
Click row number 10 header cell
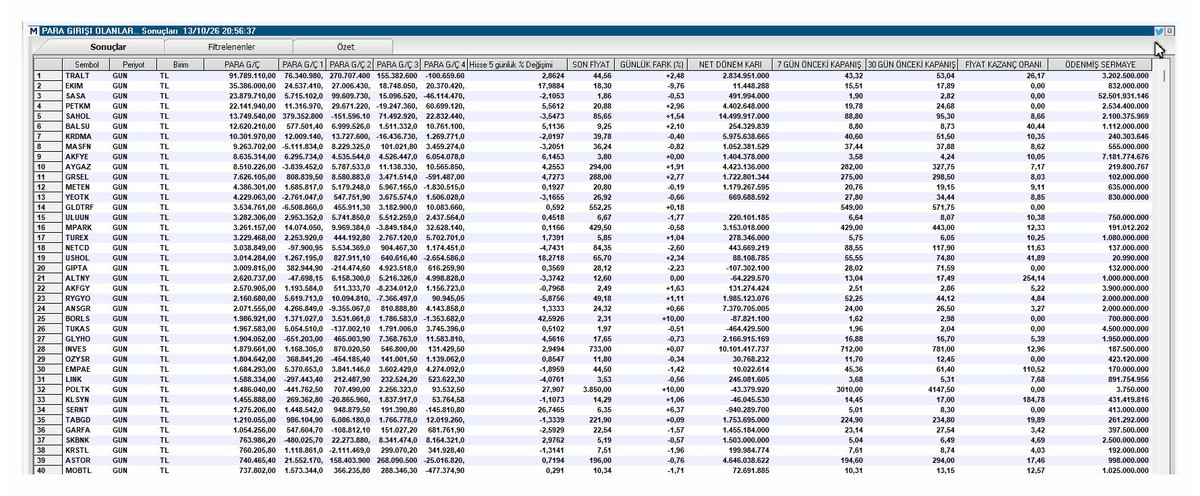[x=48, y=167]
